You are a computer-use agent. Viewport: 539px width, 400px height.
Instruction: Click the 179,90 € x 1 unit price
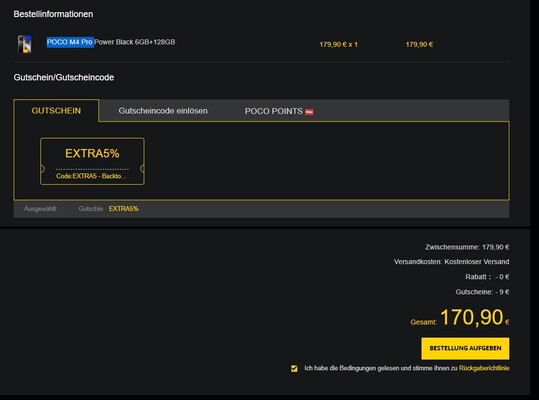coord(339,44)
